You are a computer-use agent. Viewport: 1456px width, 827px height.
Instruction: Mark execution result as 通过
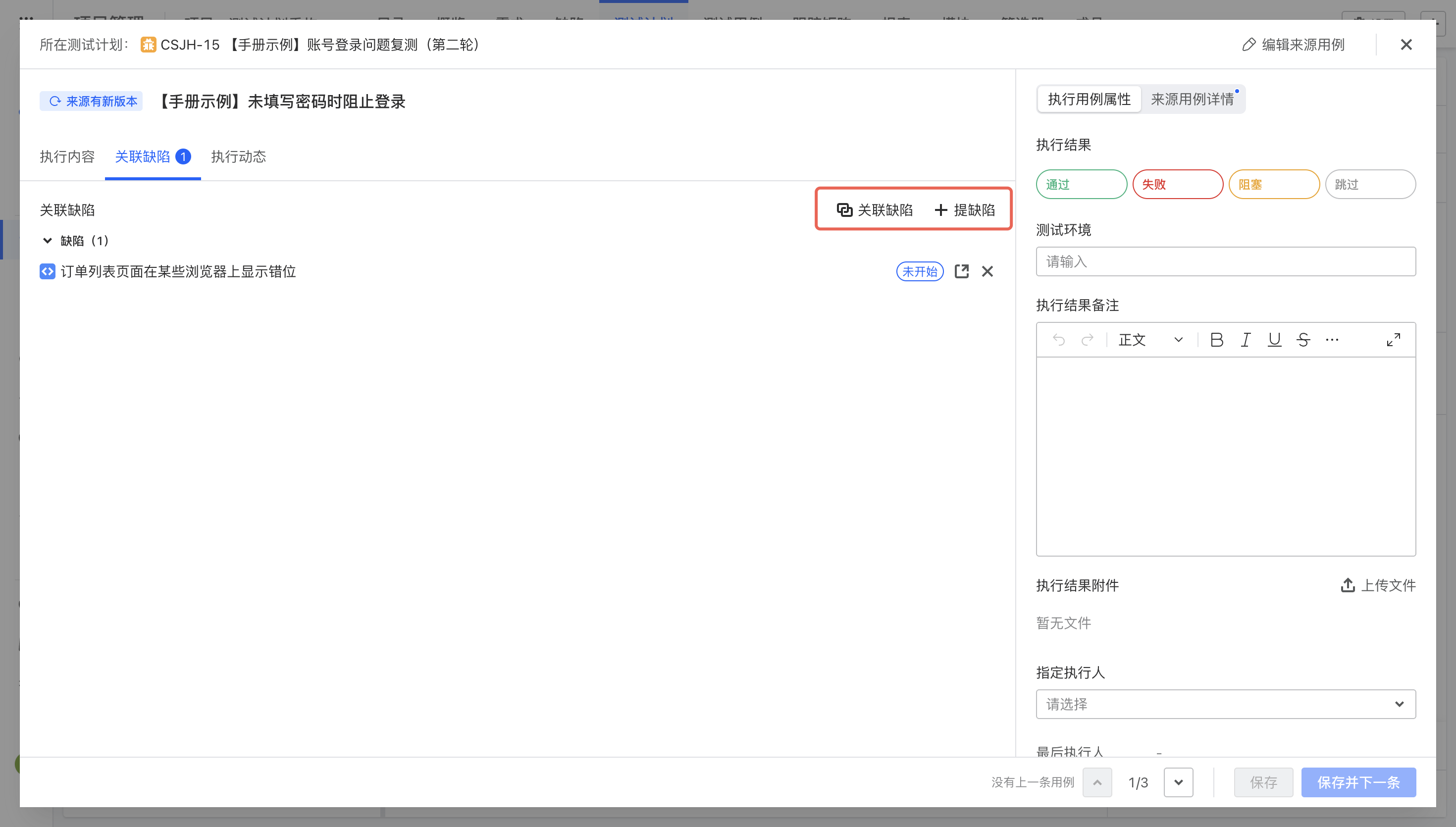point(1081,184)
